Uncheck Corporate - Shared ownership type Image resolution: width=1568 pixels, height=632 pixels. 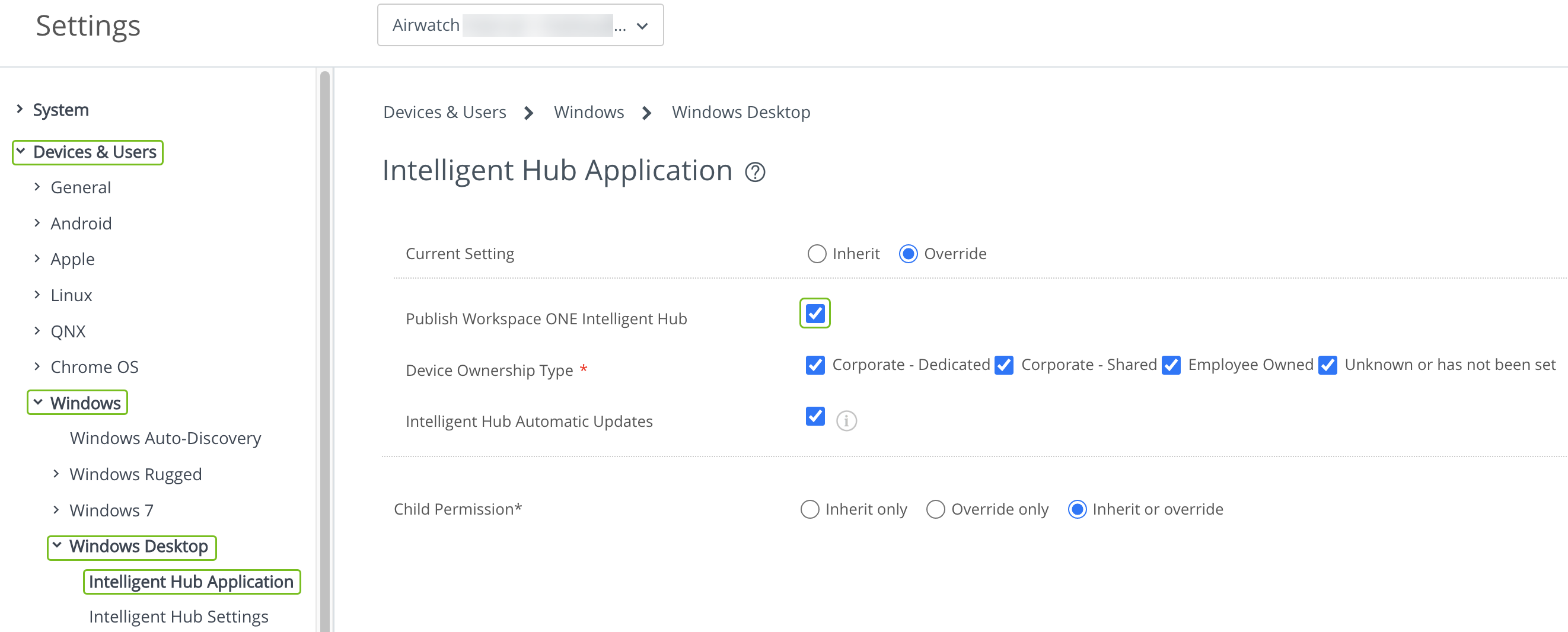point(1003,365)
